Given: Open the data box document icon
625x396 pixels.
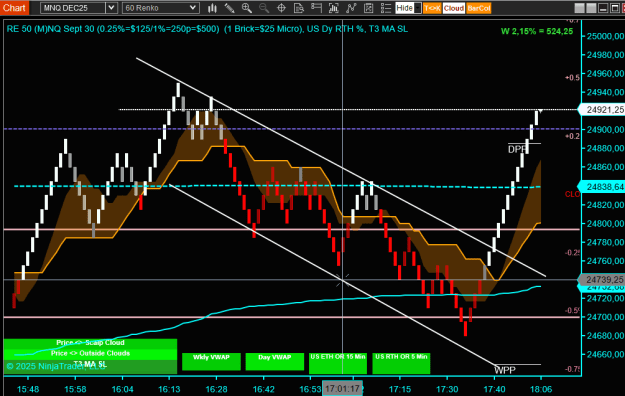Looking at the screenshot, I should [299, 8].
